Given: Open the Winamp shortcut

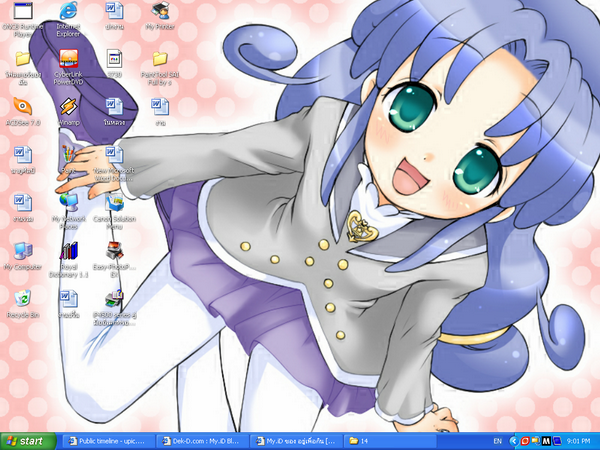Looking at the screenshot, I should [x=68, y=106].
